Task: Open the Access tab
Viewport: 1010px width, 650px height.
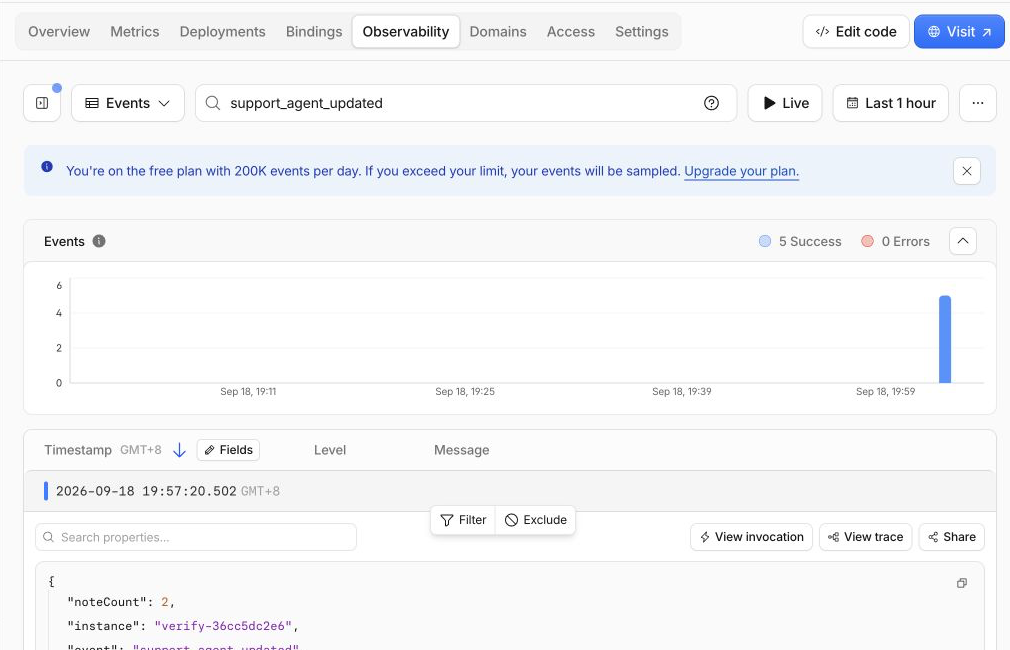Action: pos(571,32)
